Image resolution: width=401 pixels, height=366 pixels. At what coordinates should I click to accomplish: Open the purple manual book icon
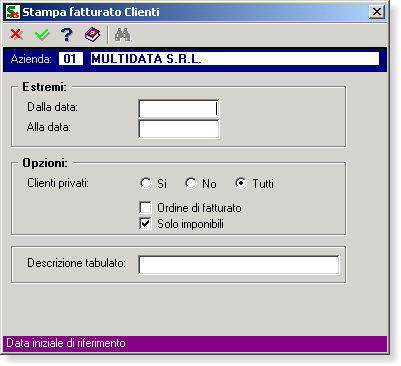(x=92, y=34)
